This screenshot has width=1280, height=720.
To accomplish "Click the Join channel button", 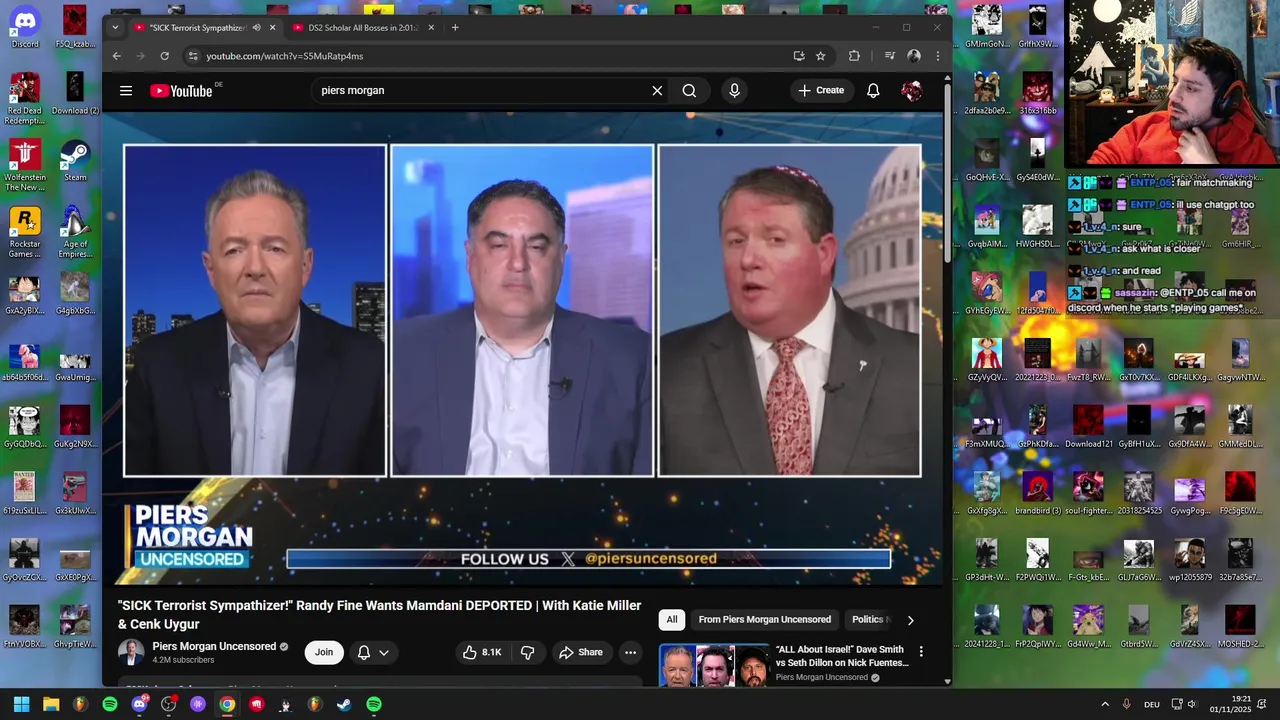I will pyautogui.click(x=324, y=652).
